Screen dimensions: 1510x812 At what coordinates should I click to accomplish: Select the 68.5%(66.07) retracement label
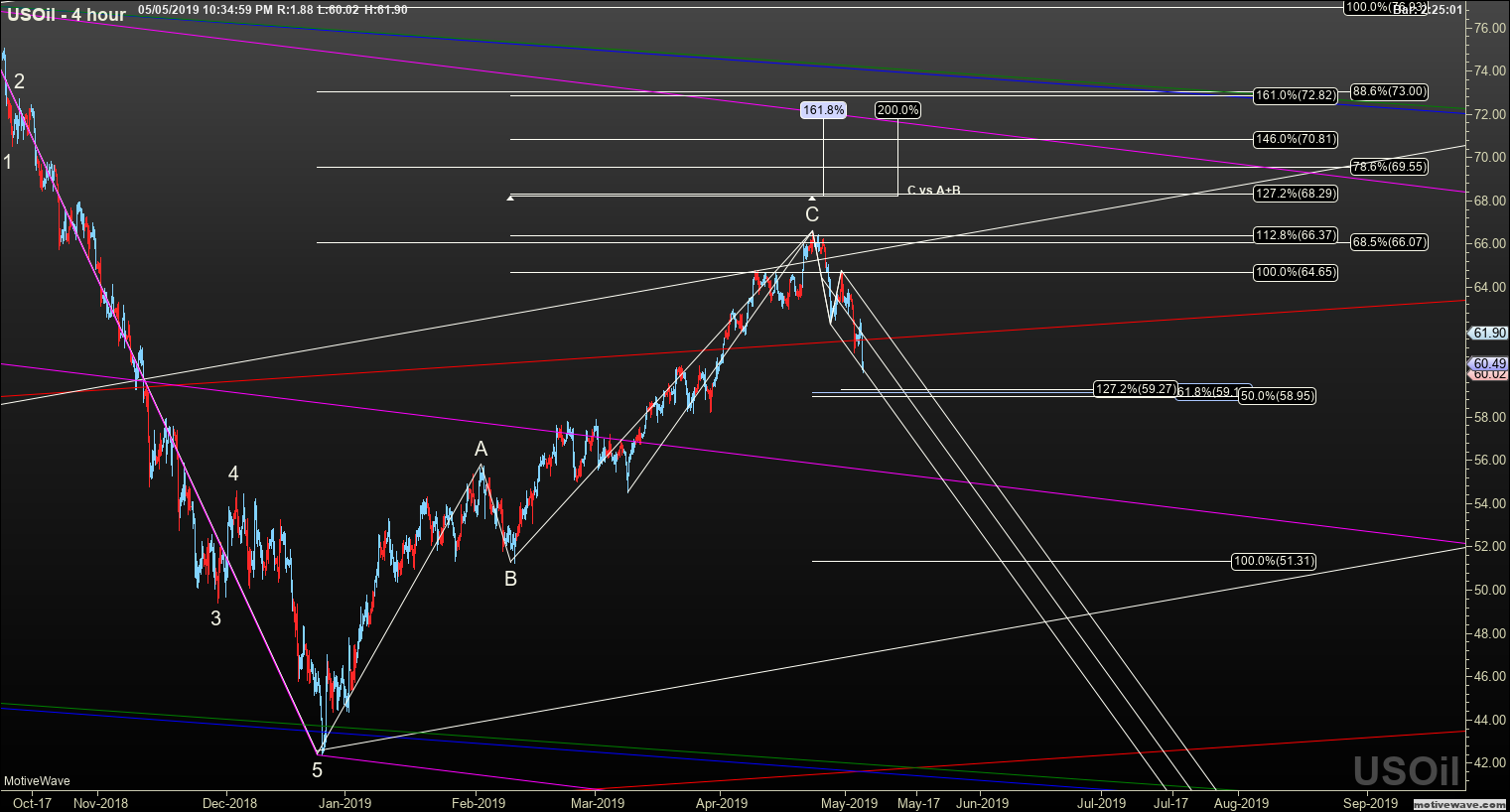pos(1390,241)
